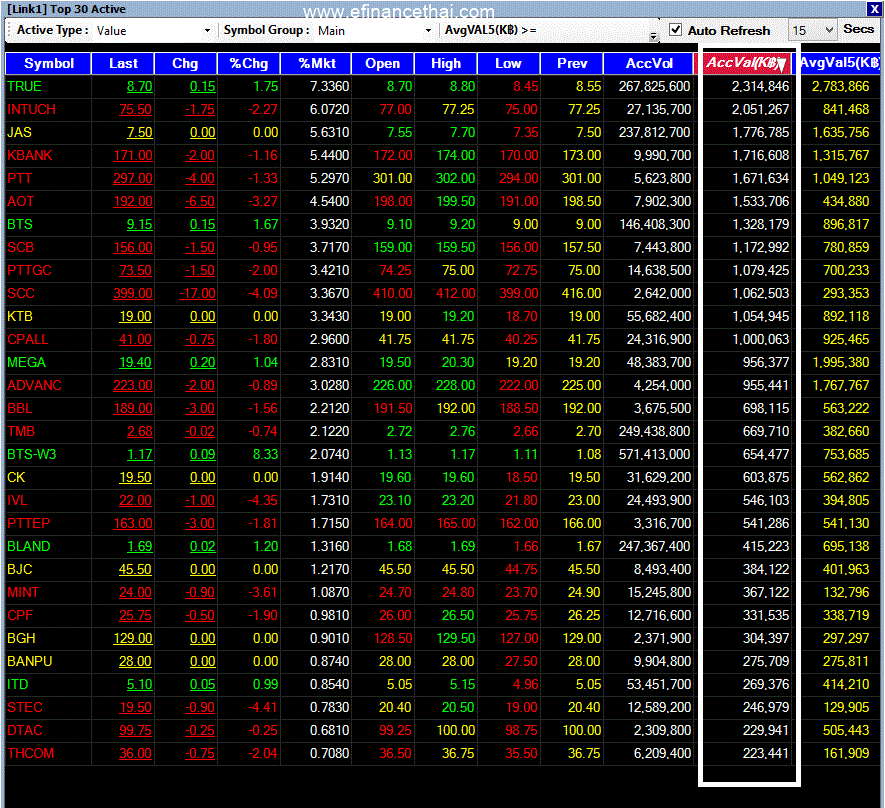Click PTT's change value -4.00 link

[200, 178]
